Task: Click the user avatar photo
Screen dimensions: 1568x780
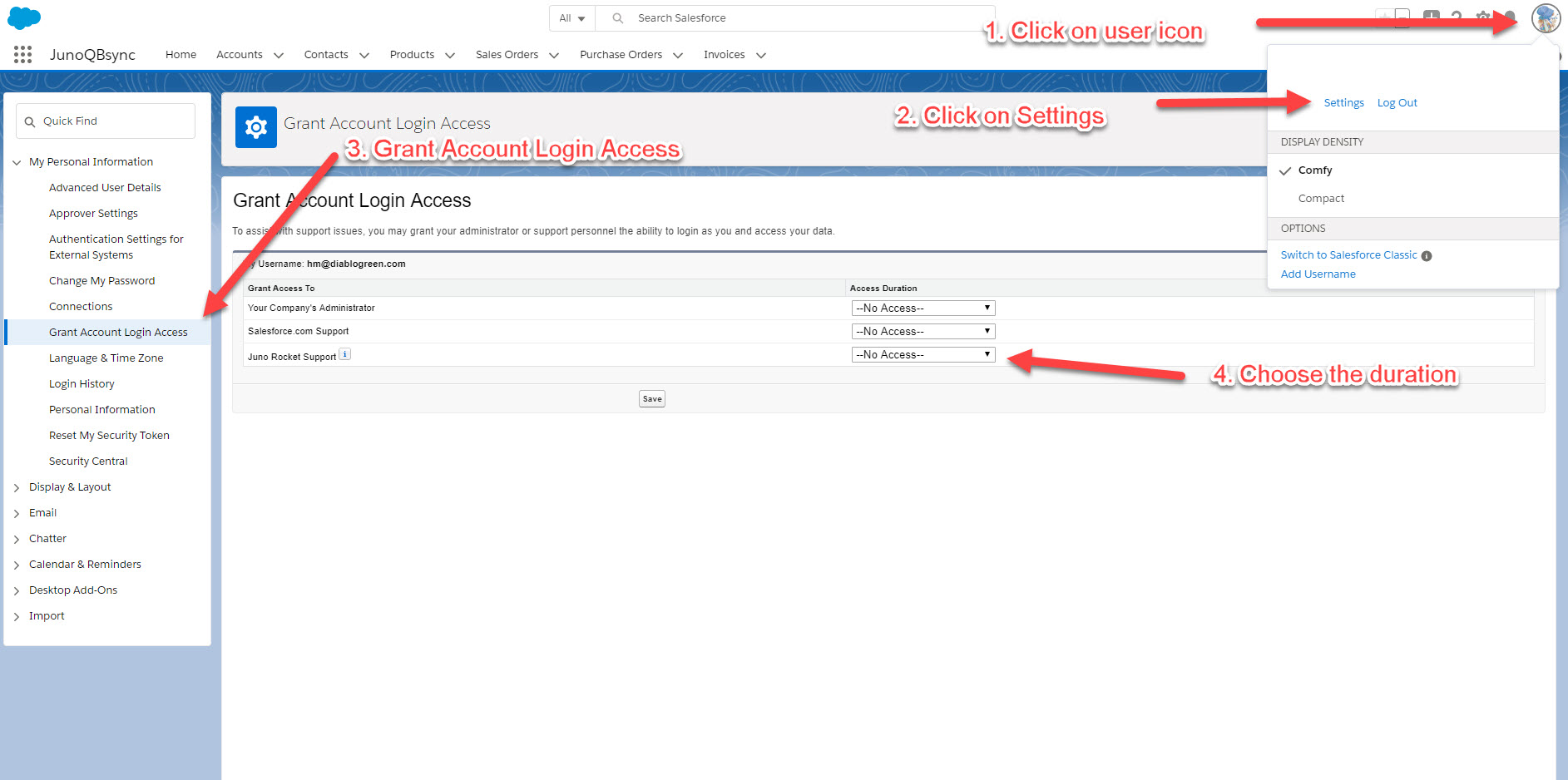Action: (1546, 18)
